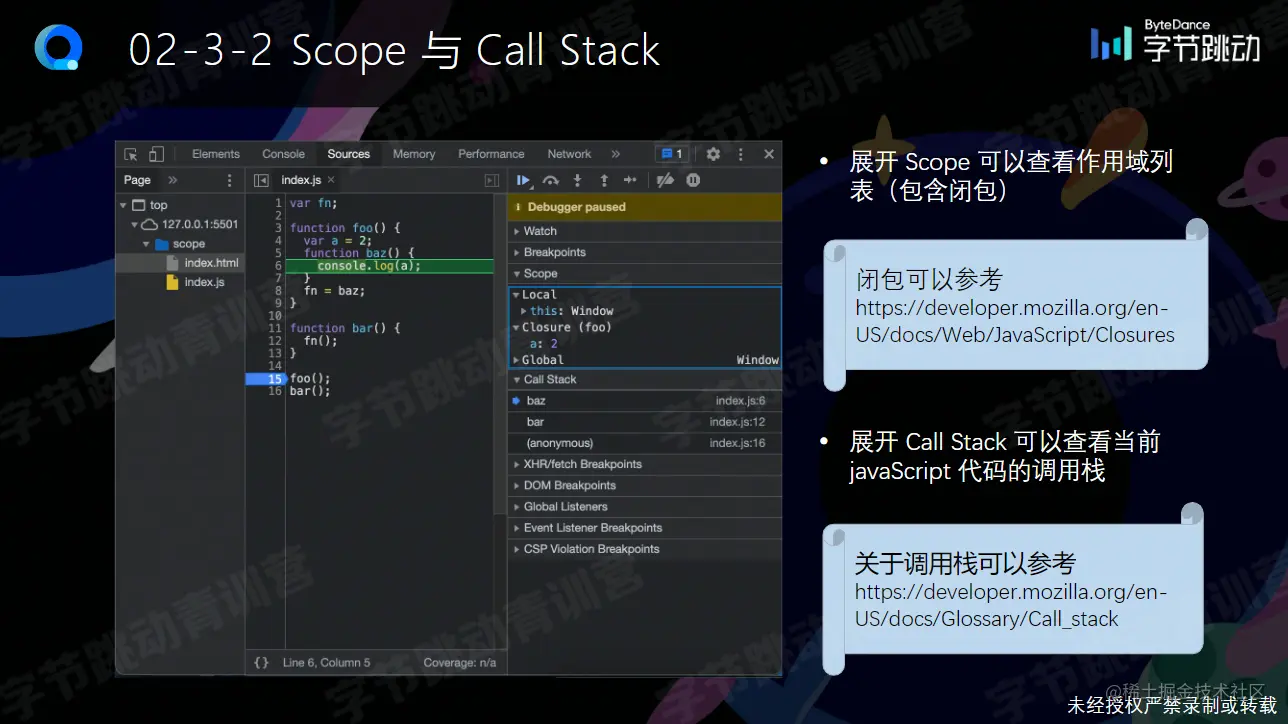Image resolution: width=1288 pixels, height=724 pixels.
Task: Collapse the top frame tree node
Action: click(124, 205)
